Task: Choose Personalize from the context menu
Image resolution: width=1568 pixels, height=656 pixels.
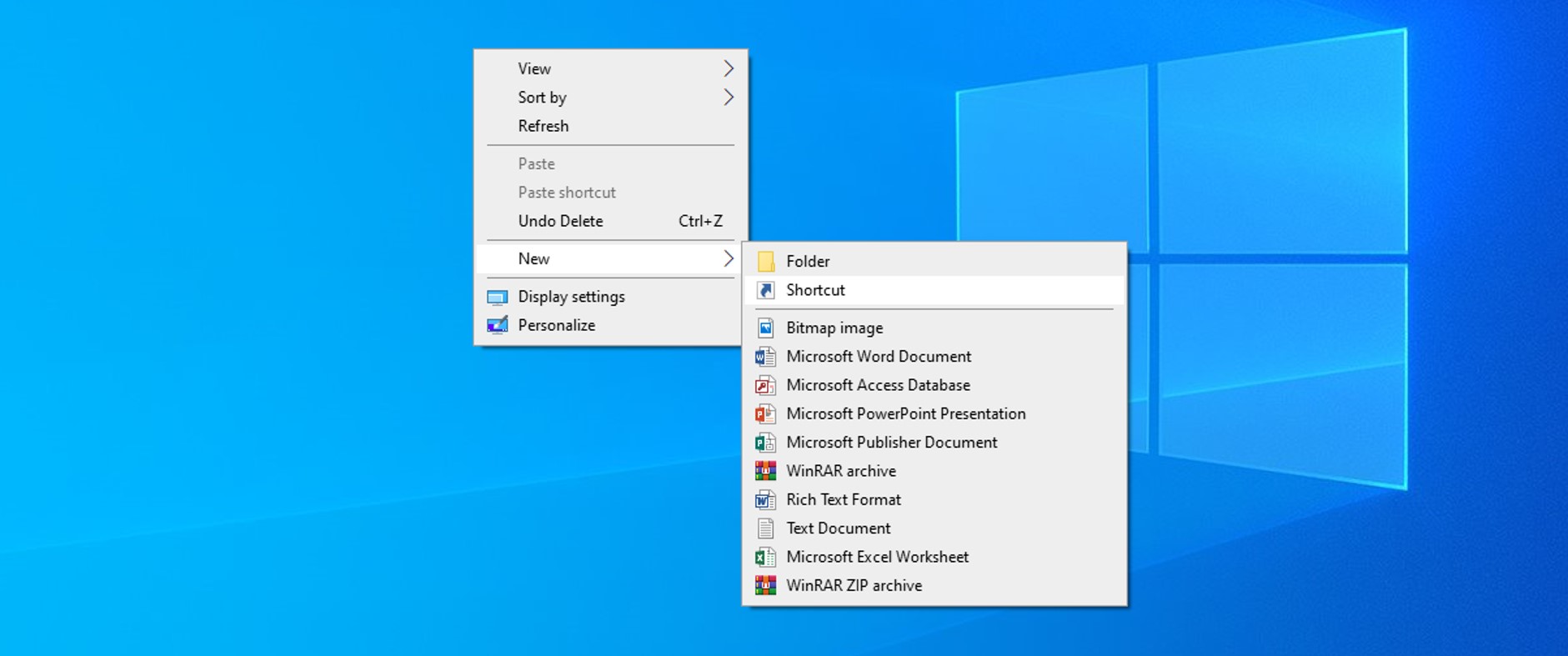Action: [610, 325]
